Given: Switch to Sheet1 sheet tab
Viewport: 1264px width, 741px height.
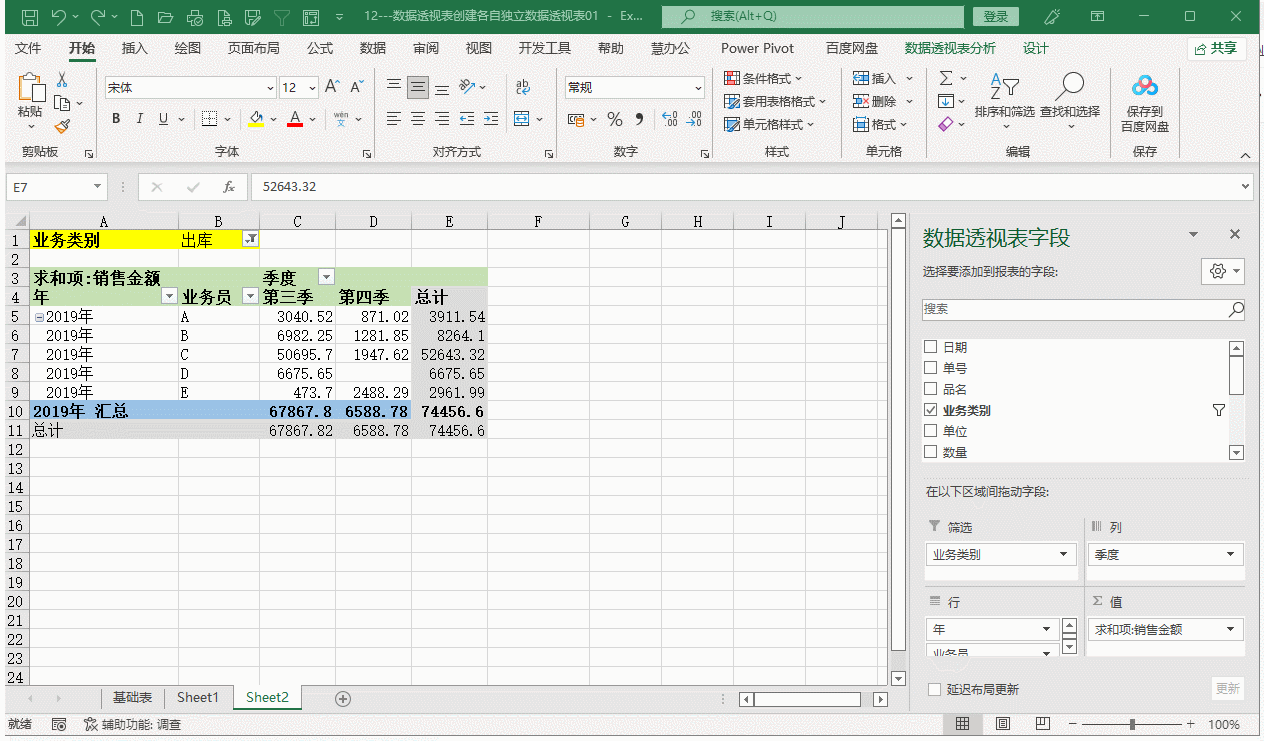Looking at the screenshot, I should (198, 697).
